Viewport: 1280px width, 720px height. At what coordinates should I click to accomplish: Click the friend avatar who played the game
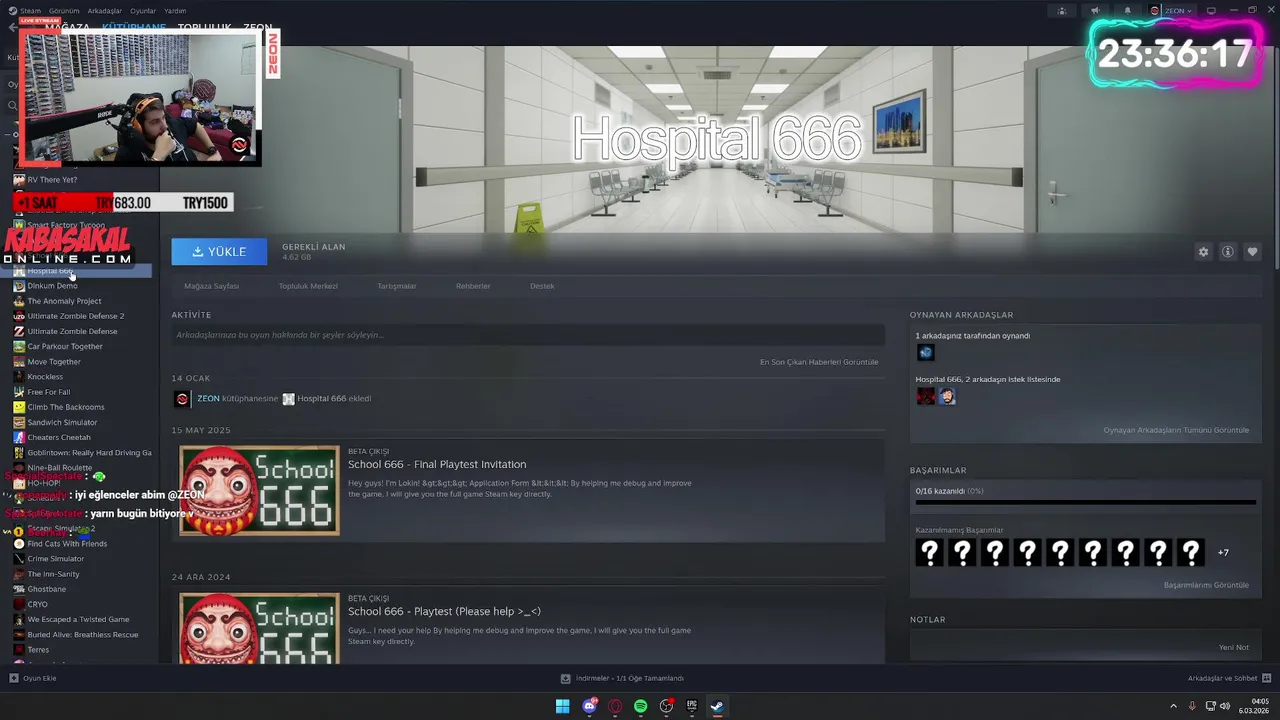925,352
